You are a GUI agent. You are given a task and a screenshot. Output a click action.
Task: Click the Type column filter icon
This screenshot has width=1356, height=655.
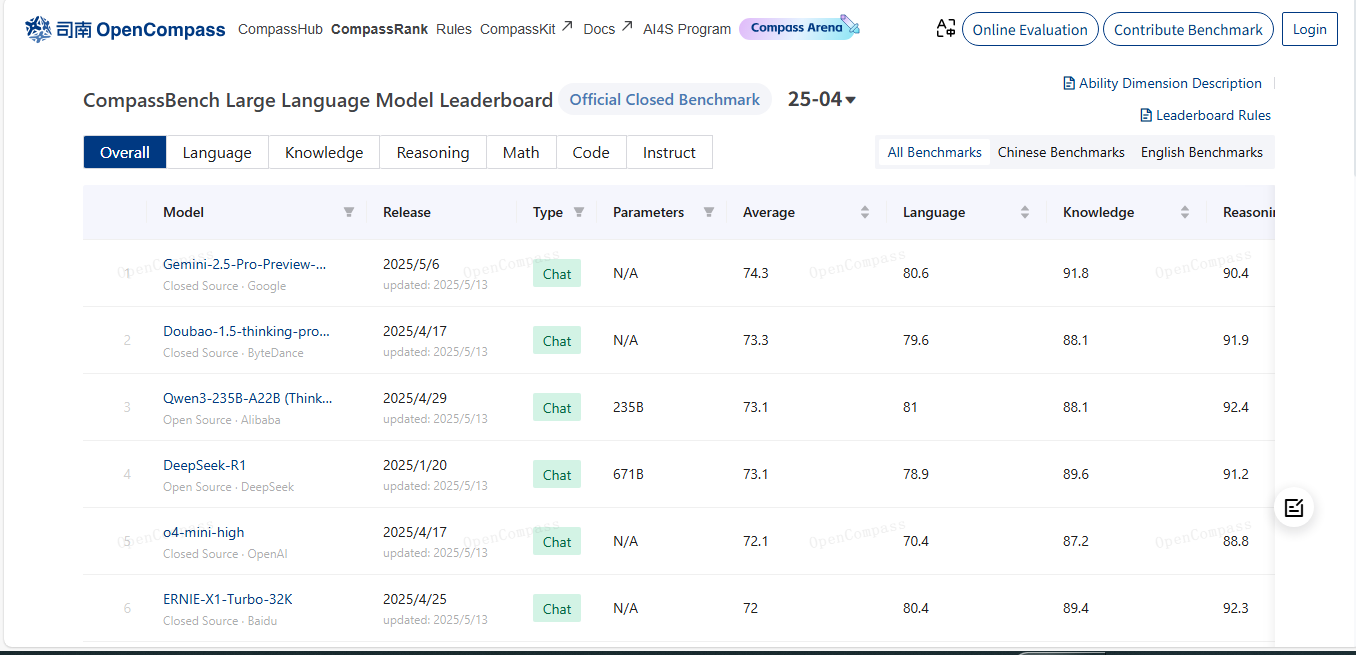click(578, 212)
